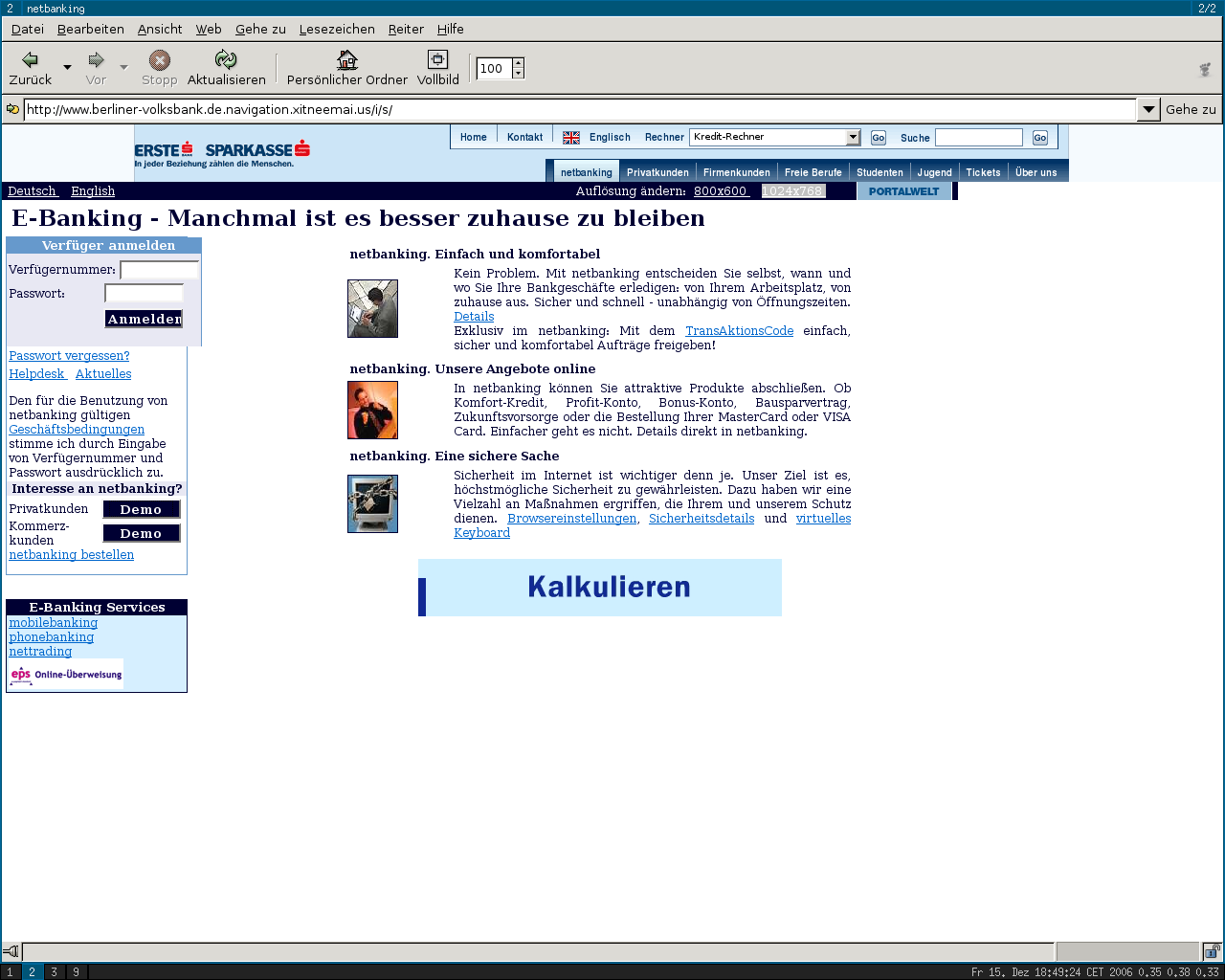Click the security lock icon in status bar

click(x=1212, y=951)
